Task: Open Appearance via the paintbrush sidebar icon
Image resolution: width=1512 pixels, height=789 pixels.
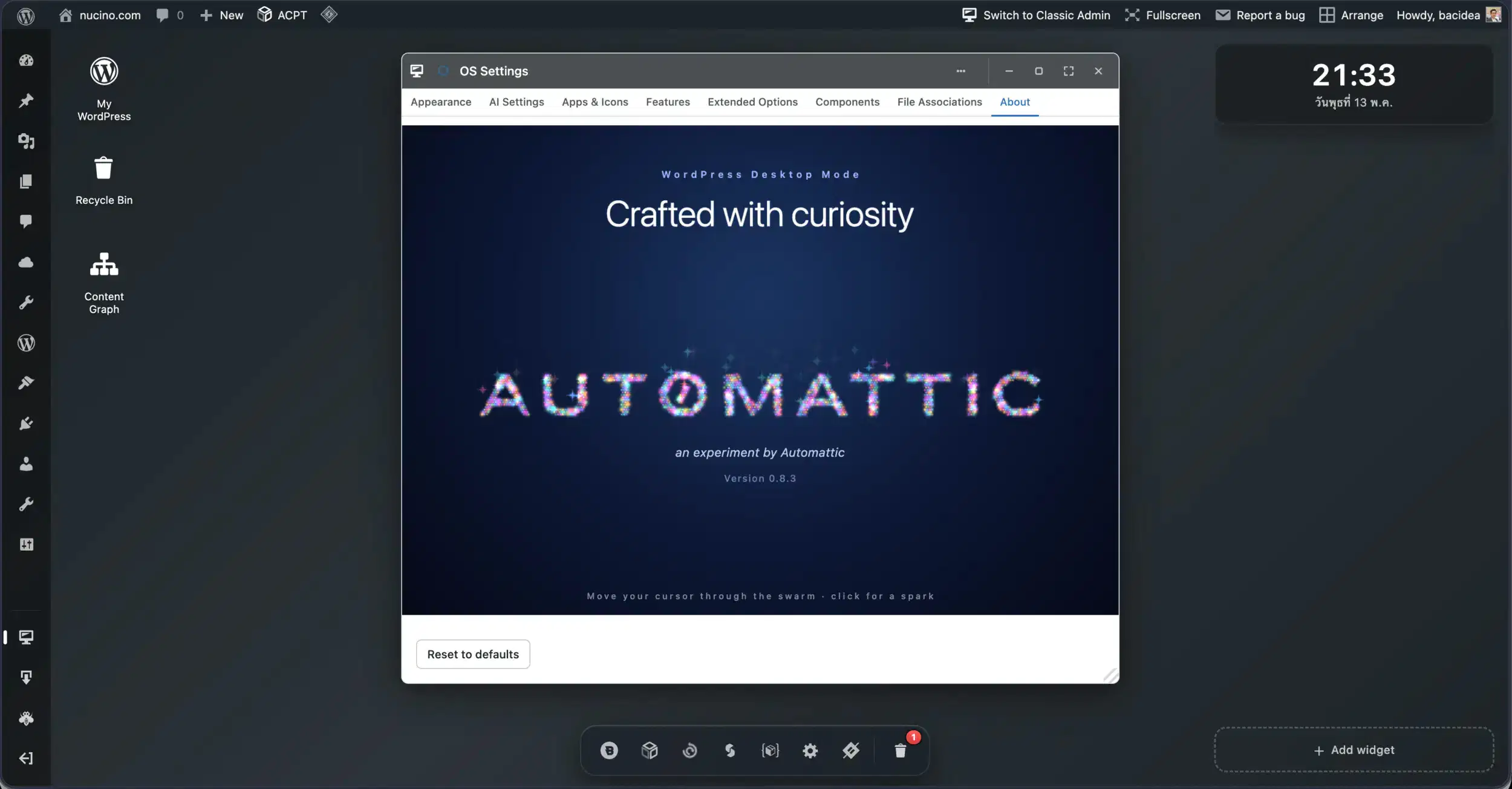Action: tap(26, 383)
